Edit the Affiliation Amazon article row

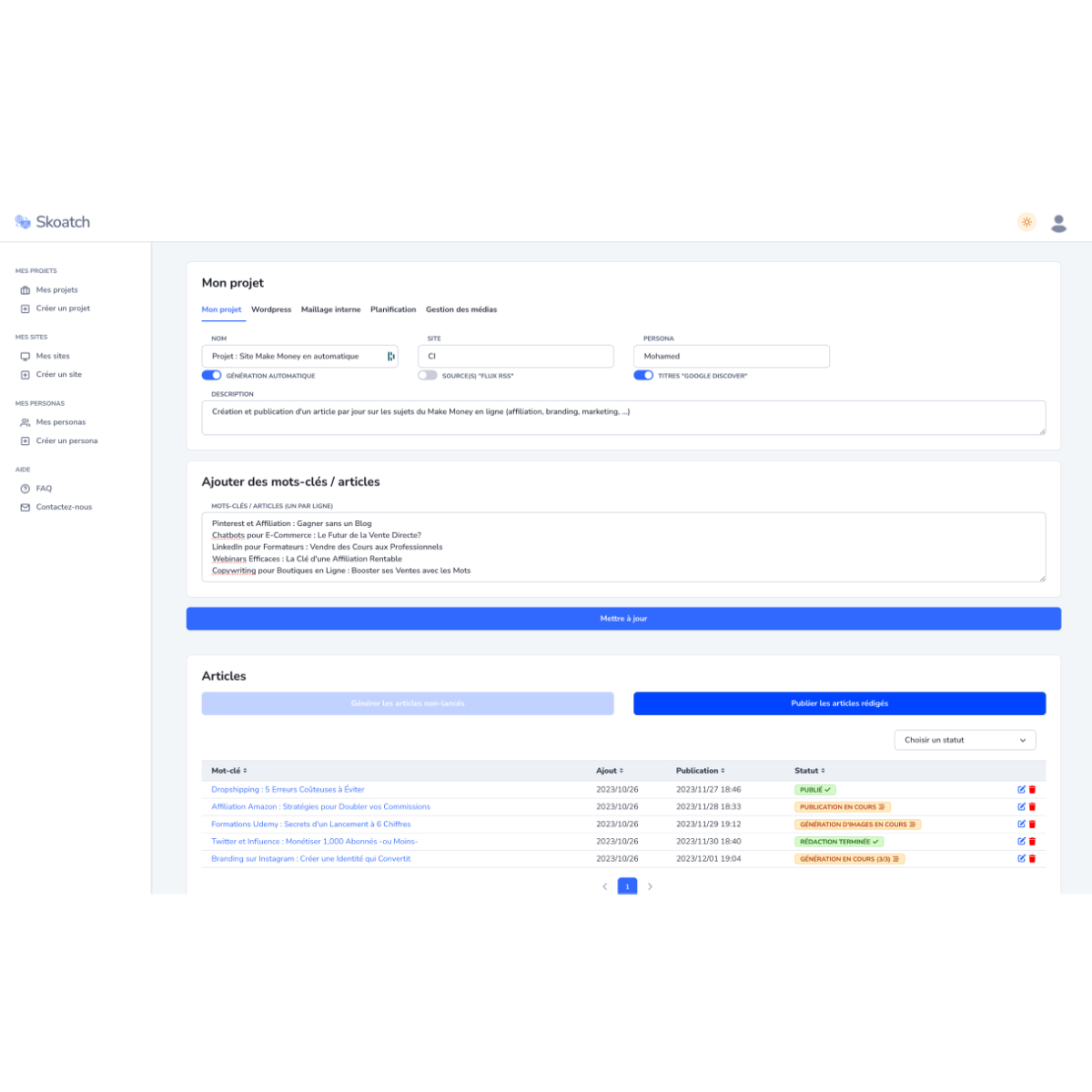tap(1021, 807)
